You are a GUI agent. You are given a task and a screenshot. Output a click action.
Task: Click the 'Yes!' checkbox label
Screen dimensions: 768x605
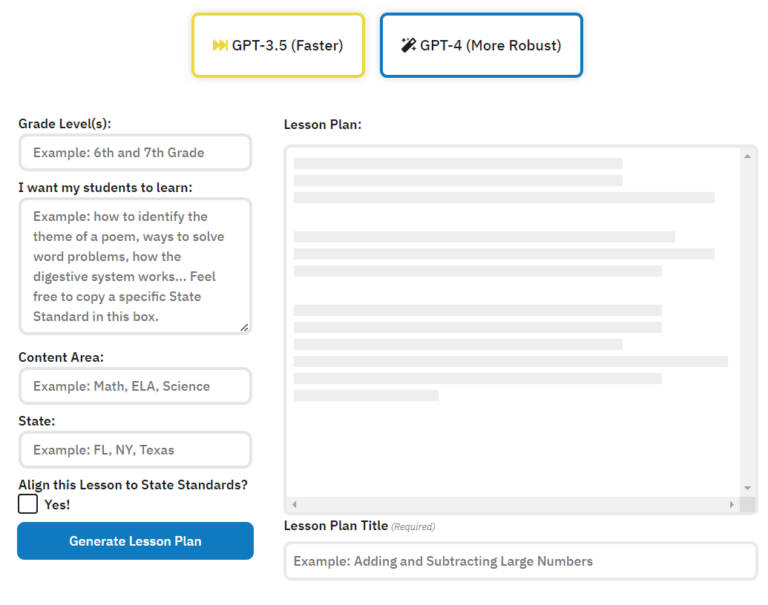coord(57,505)
